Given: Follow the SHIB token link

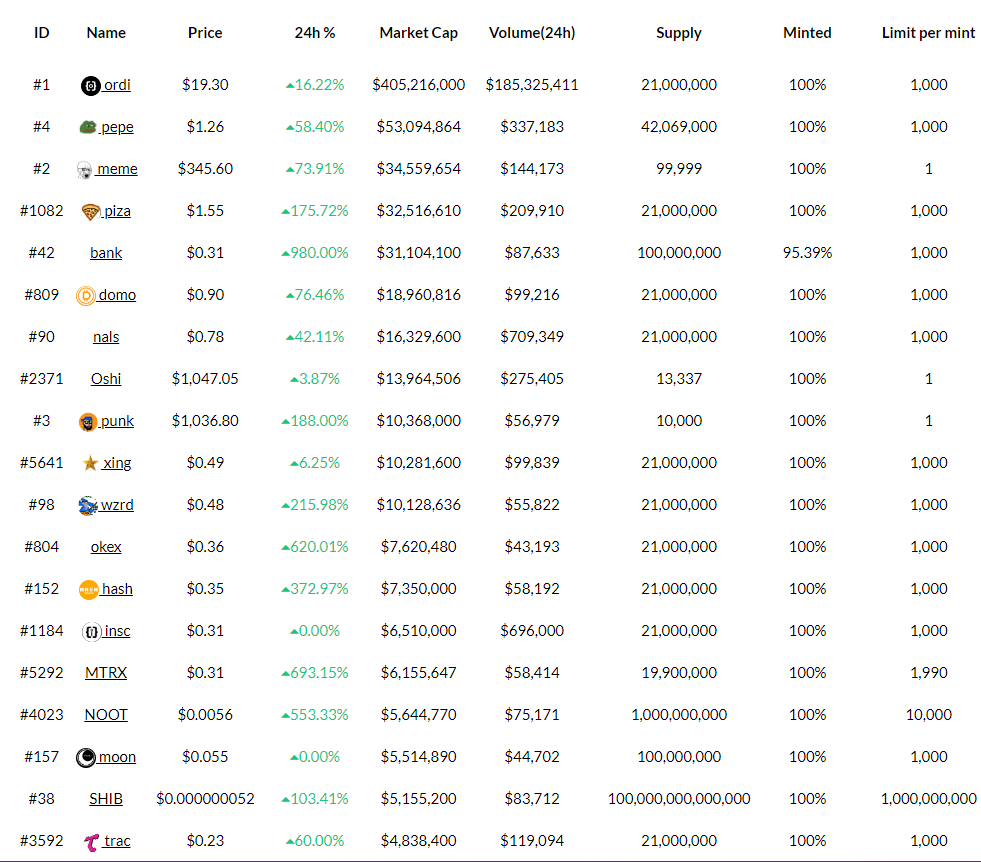Looking at the screenshot, I should point(106,799).
